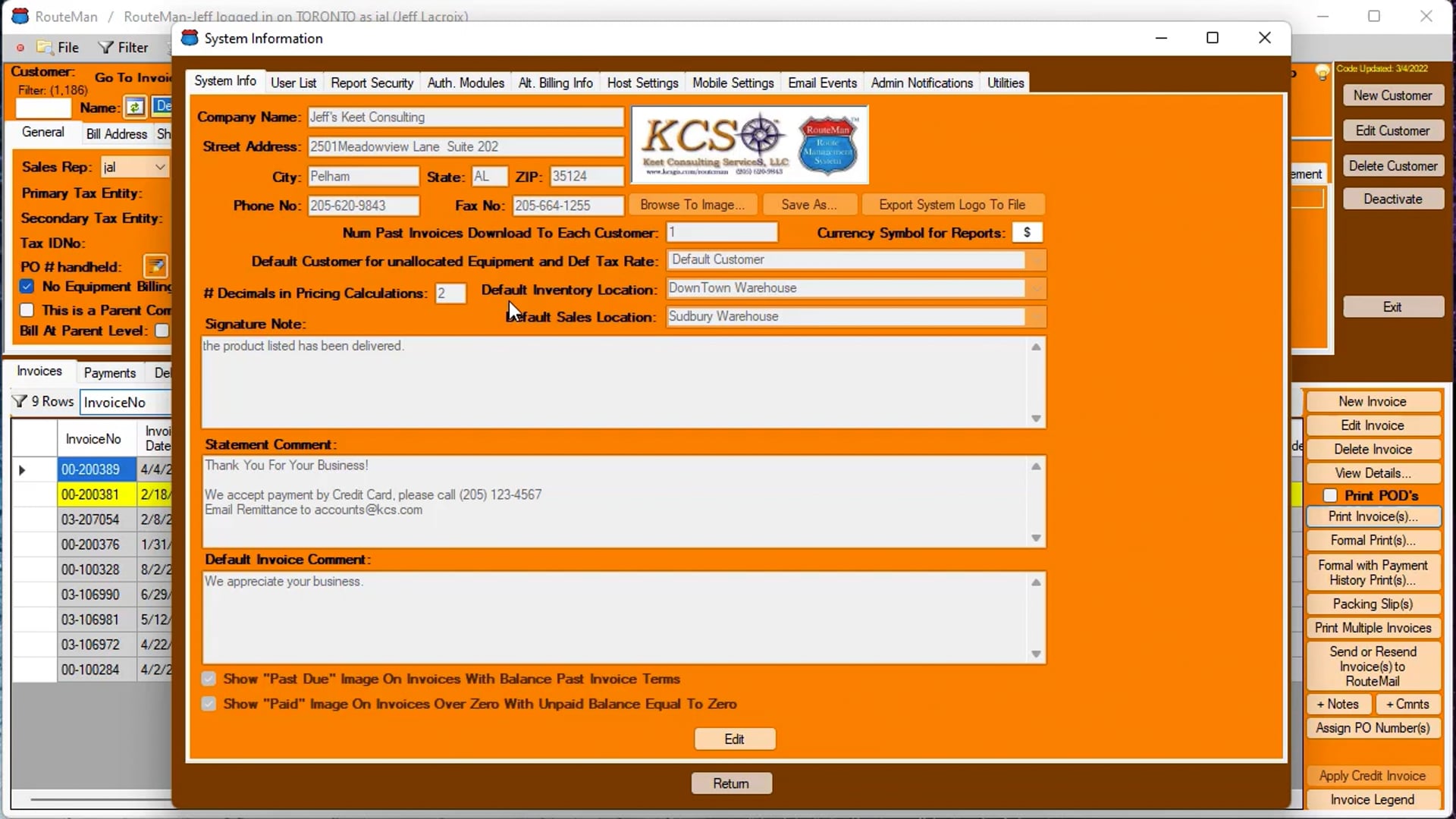The height and width of the screenshot is (819, 1456).
Task: Open the Sales Rep dropdown
Action: coord(160,167)
